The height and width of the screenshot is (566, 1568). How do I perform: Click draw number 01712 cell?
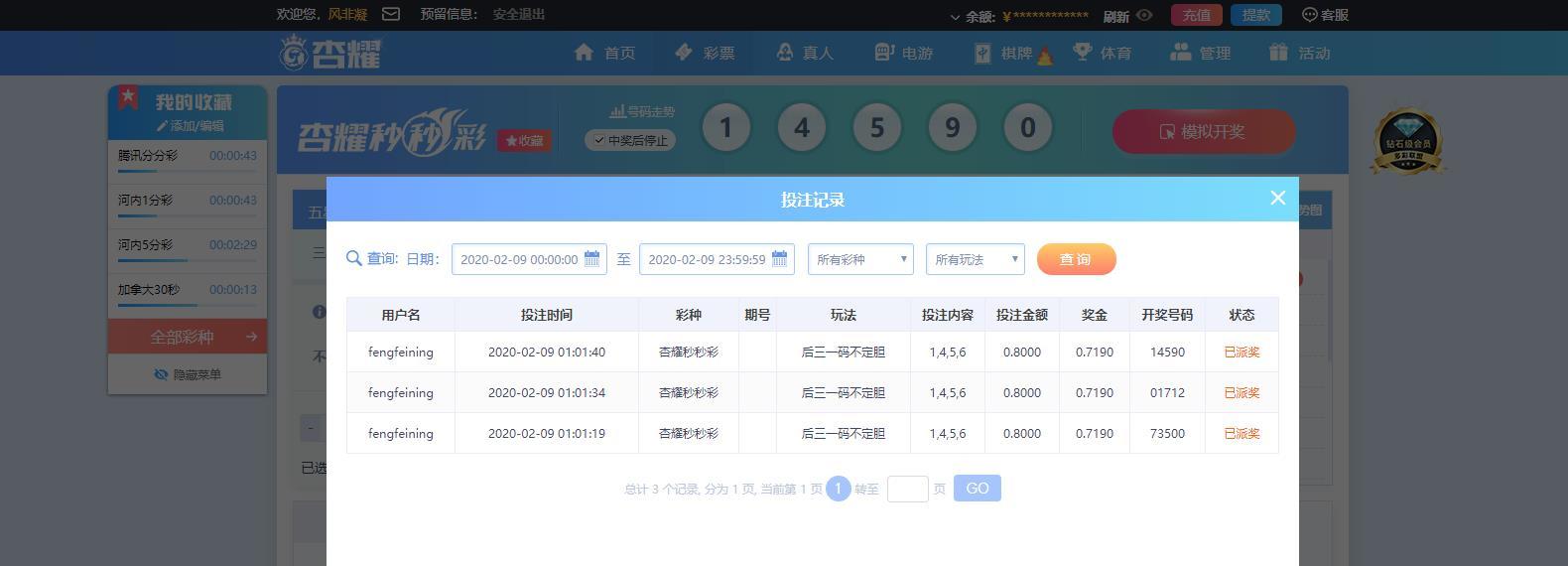(1167, 392)
